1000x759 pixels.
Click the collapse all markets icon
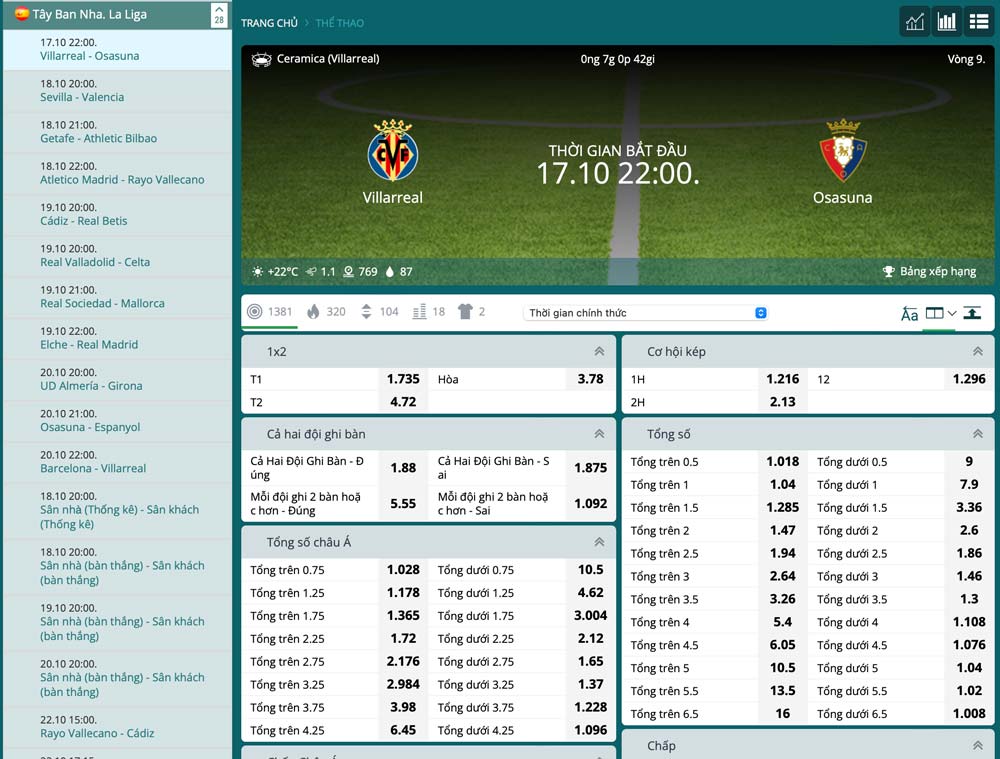(972, 313)
